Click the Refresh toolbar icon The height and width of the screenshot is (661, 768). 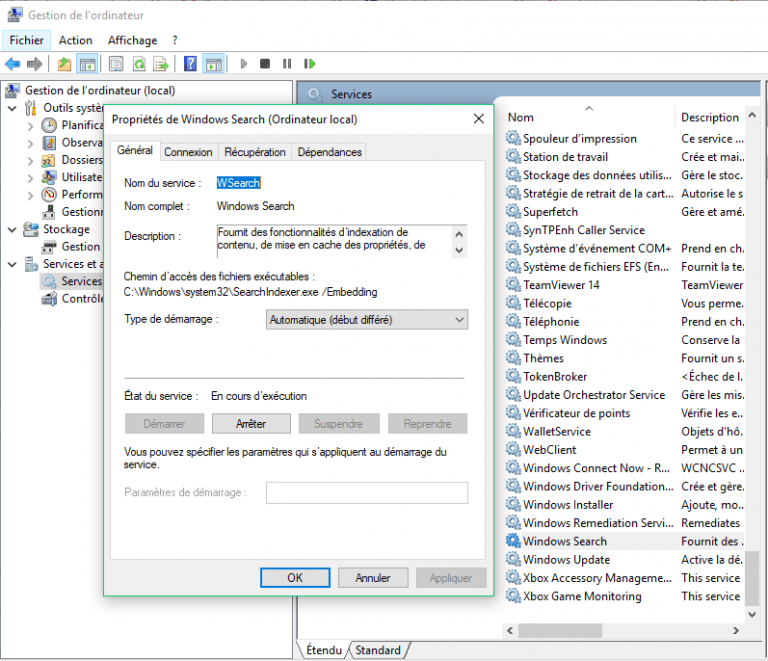pos(139,64)
